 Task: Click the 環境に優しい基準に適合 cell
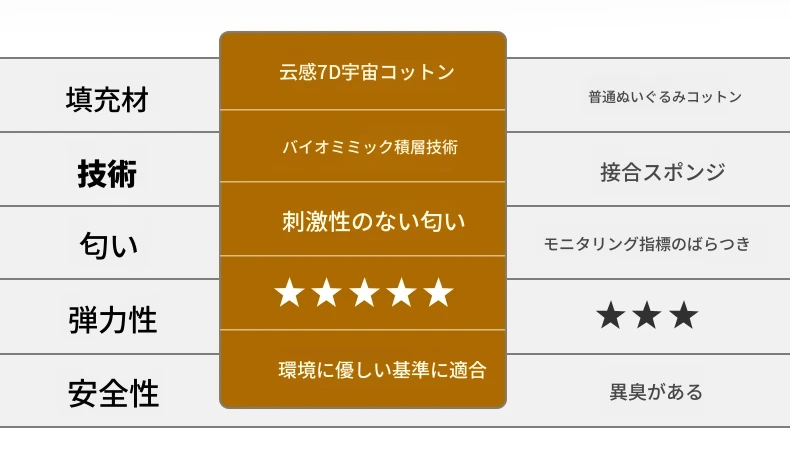382,370
